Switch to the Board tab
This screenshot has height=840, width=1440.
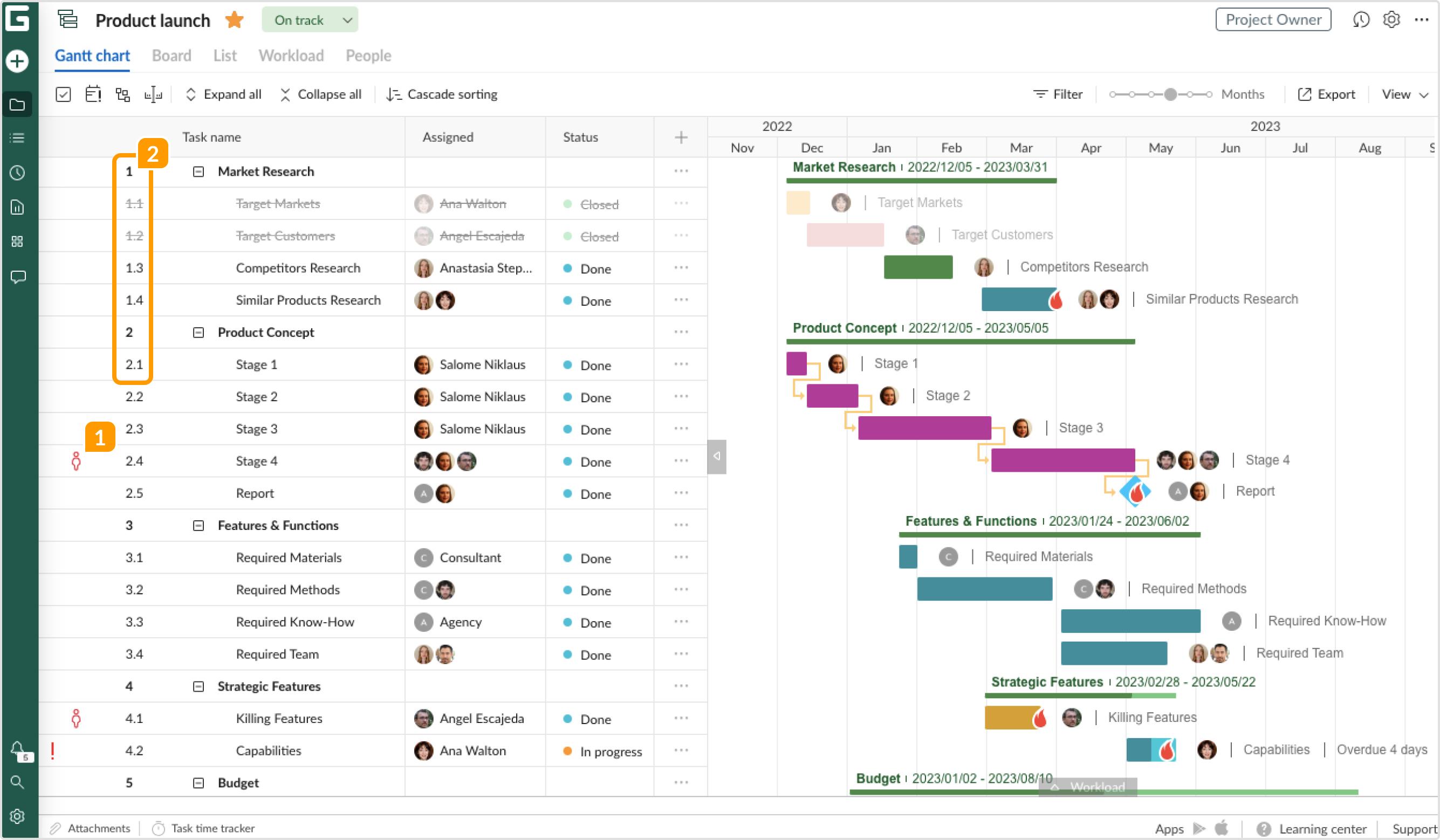tap(172, 56)
